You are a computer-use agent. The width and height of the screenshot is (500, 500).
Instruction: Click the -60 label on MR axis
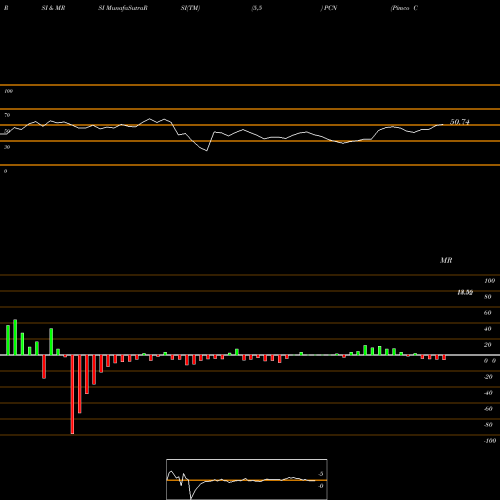coord(488,409)
